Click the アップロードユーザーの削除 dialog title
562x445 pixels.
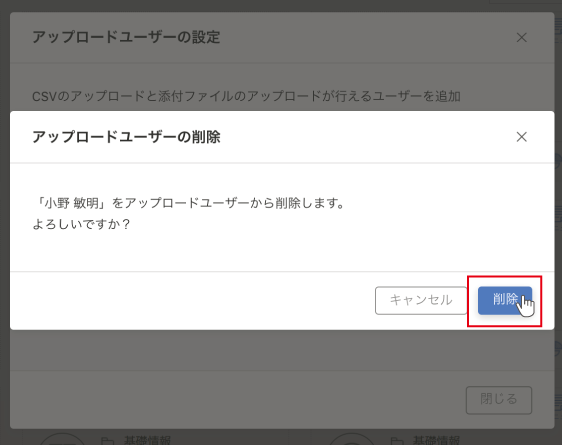click(126, 137)
